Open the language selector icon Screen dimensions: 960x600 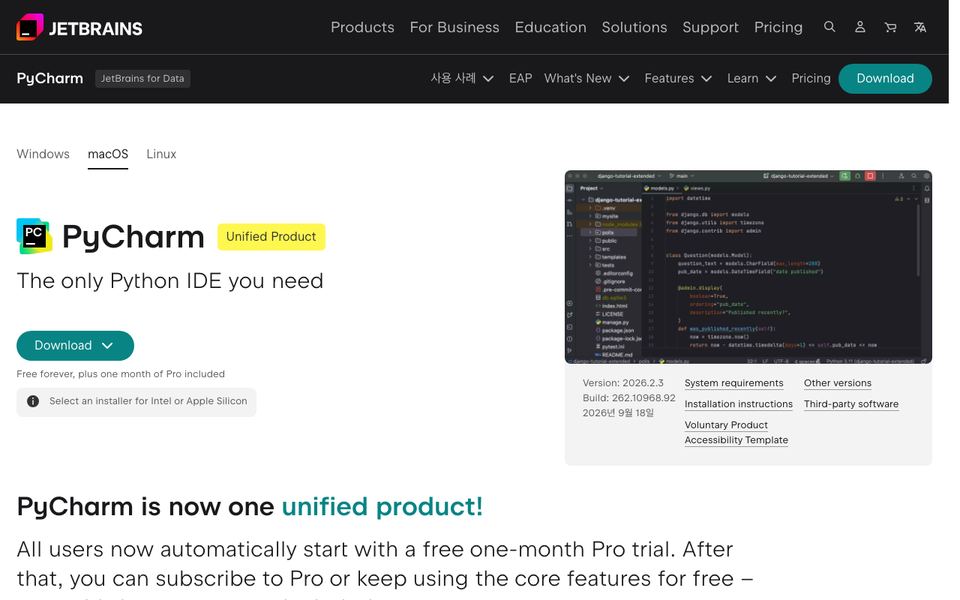point(920,27)
